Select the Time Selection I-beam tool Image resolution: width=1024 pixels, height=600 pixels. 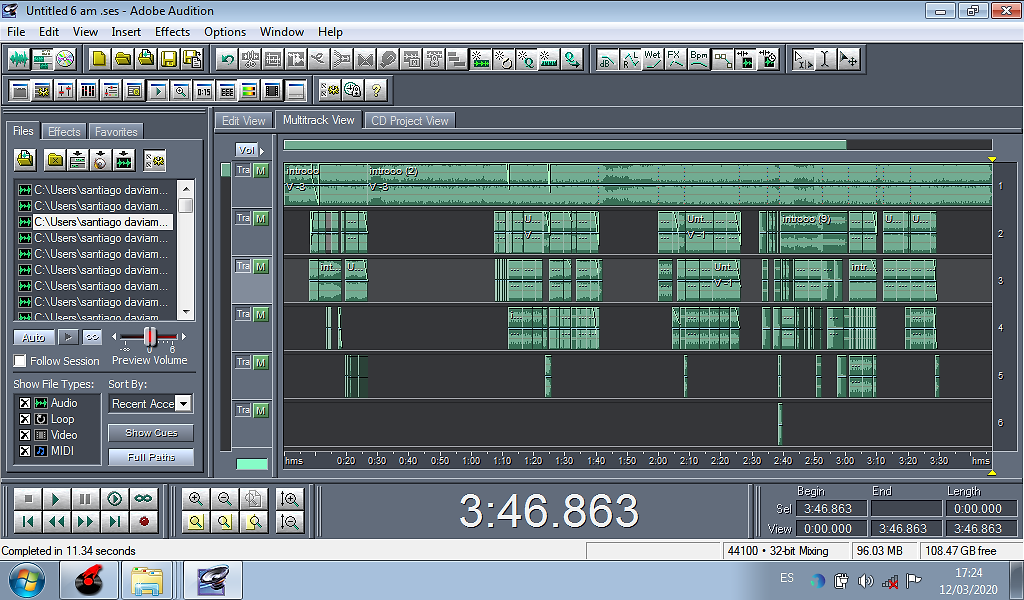click(825, 60)
